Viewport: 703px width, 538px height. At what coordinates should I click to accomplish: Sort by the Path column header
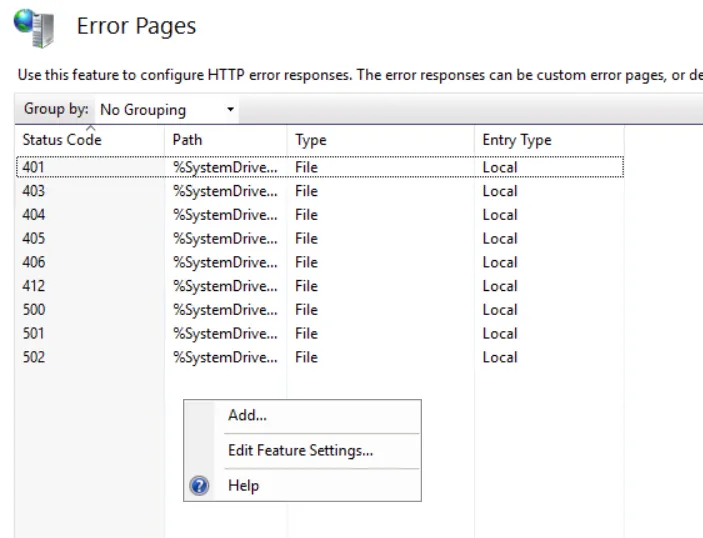(226, 140)
